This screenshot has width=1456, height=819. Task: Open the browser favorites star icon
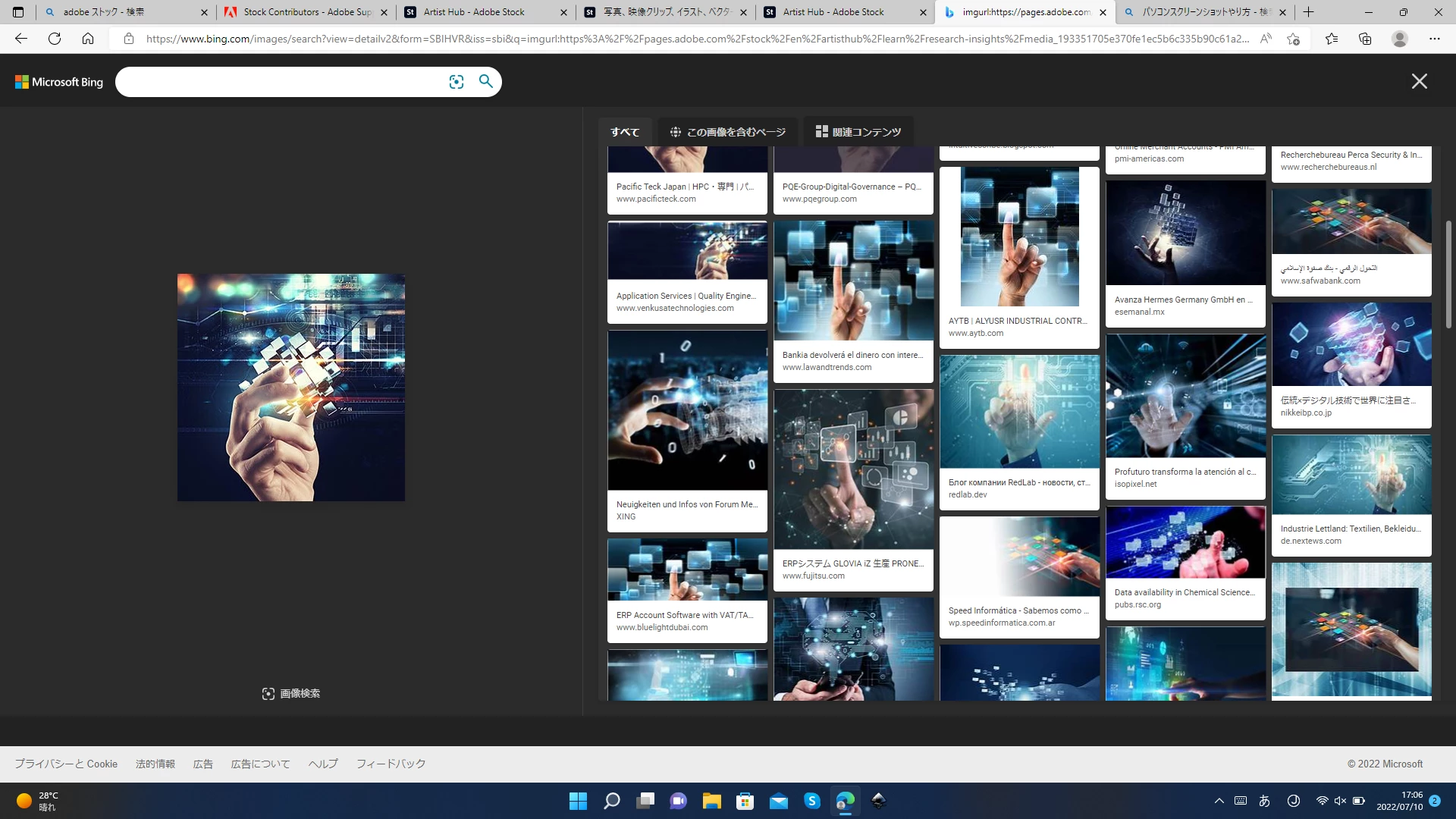click(1331, 39)
